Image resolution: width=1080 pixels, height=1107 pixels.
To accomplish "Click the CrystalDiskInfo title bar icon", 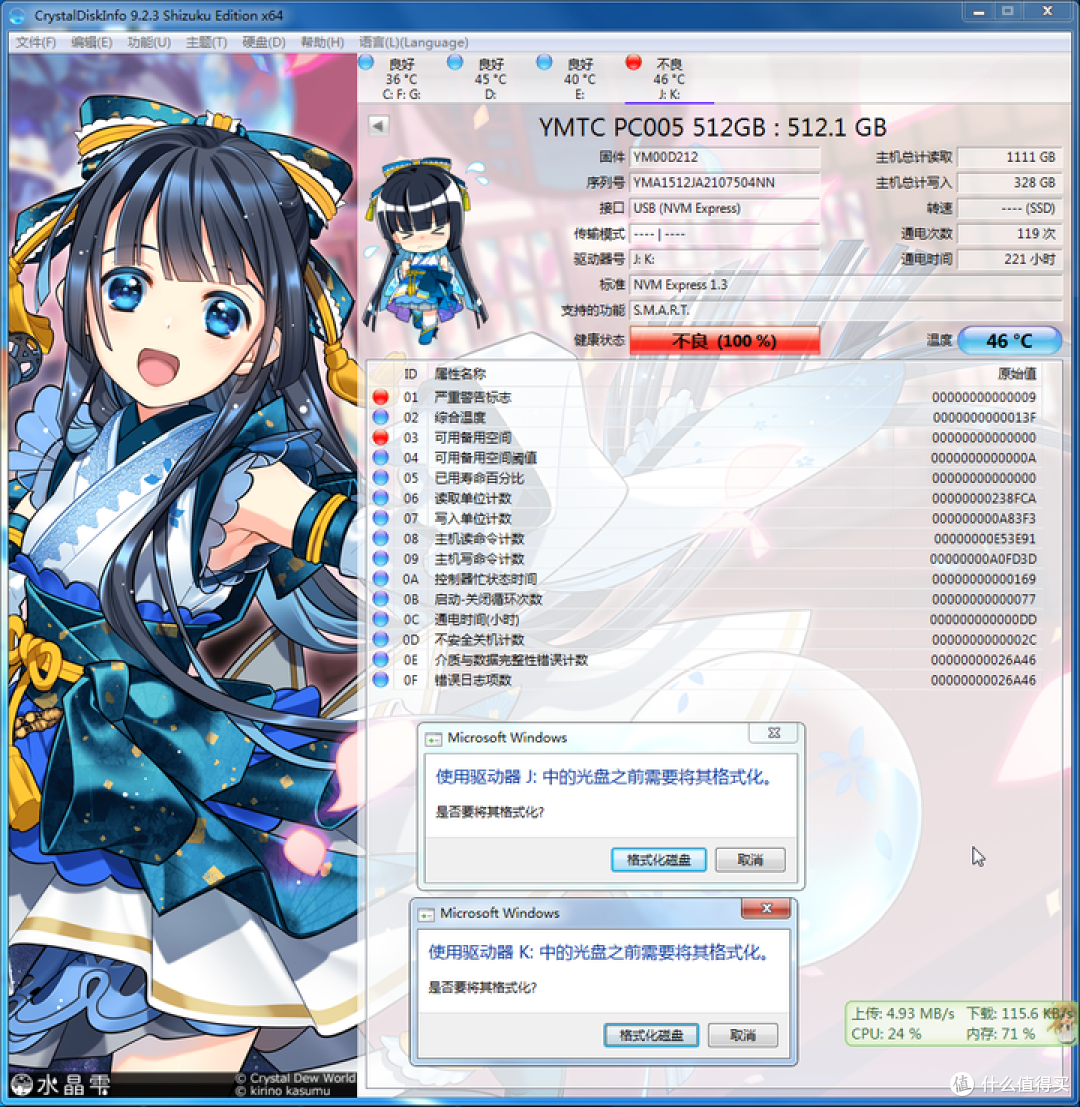I will pos(16,15).
